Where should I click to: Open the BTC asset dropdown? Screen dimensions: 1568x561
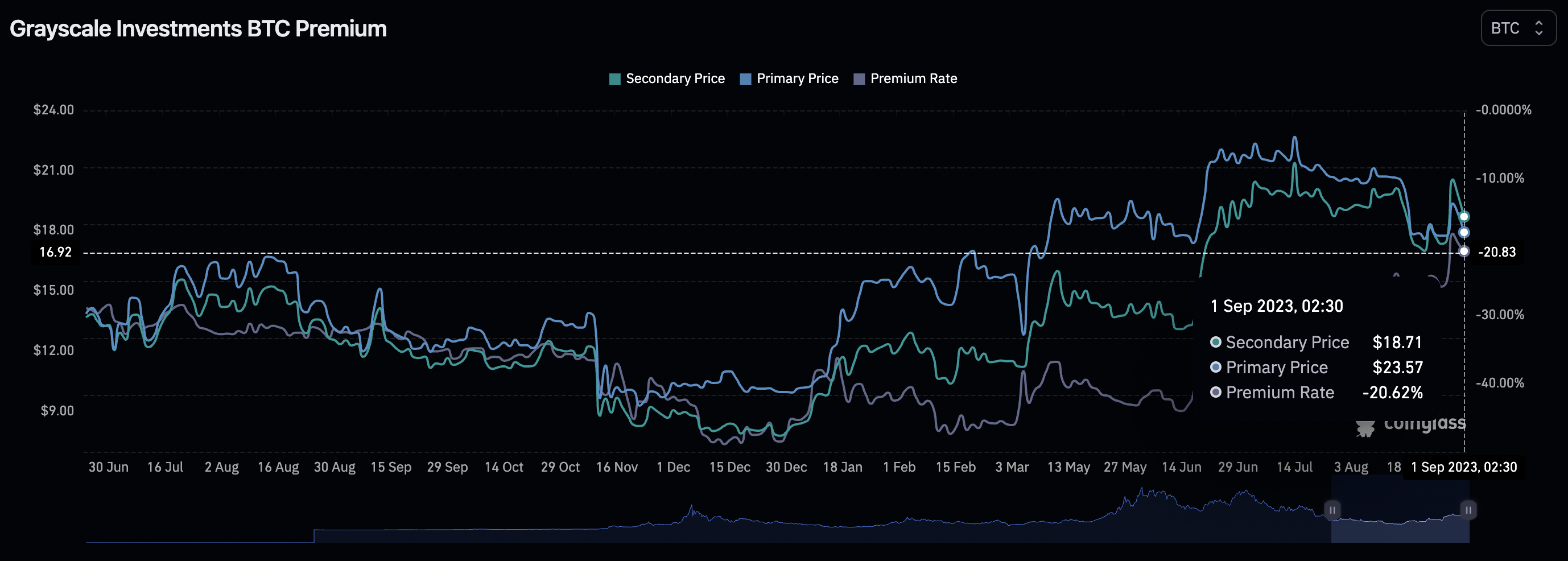(x=1518, y=28)
